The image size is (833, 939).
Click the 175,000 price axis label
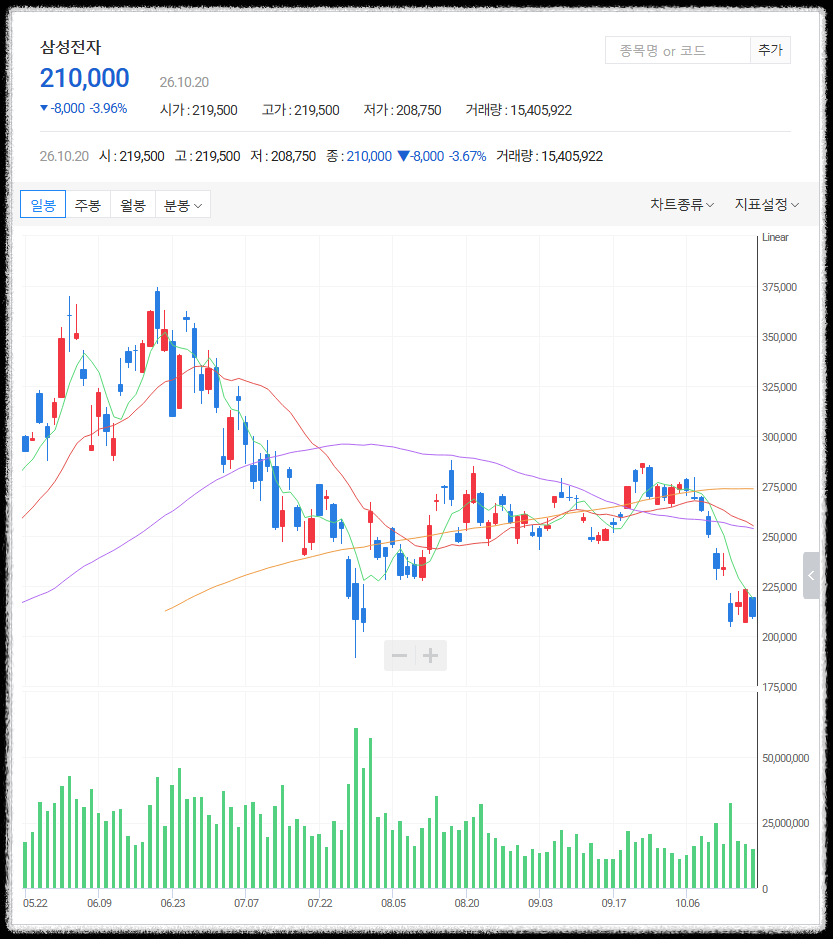[779, 687]
